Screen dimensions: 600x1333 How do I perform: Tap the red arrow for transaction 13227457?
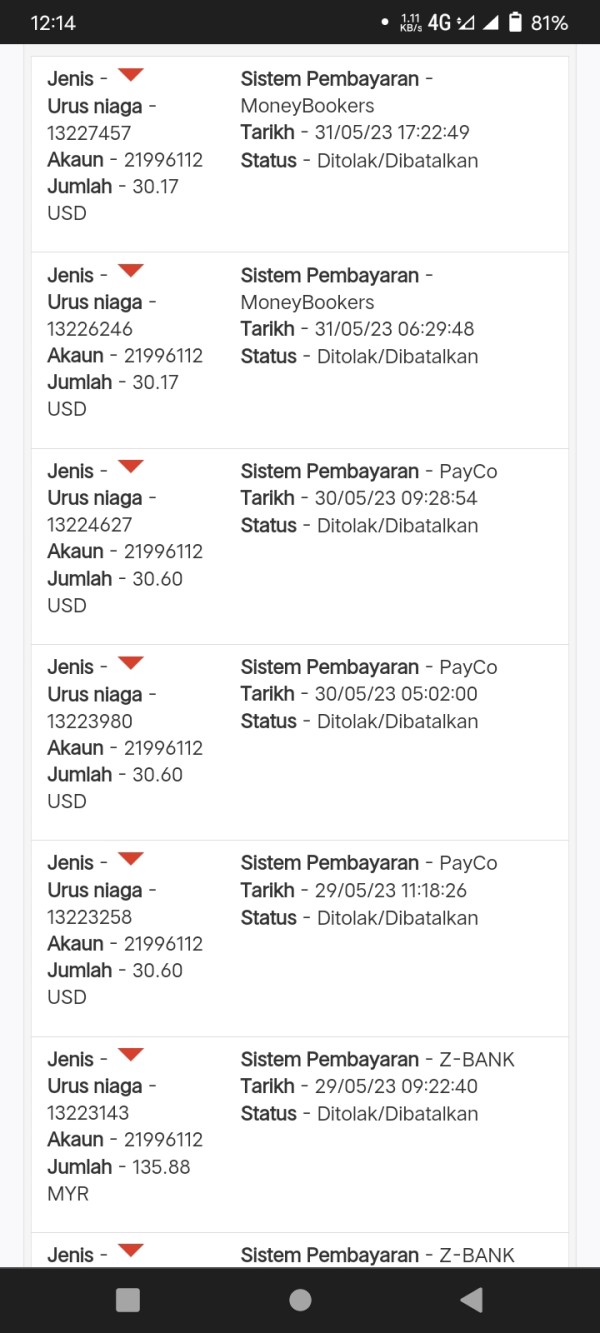tap(130, 75)
